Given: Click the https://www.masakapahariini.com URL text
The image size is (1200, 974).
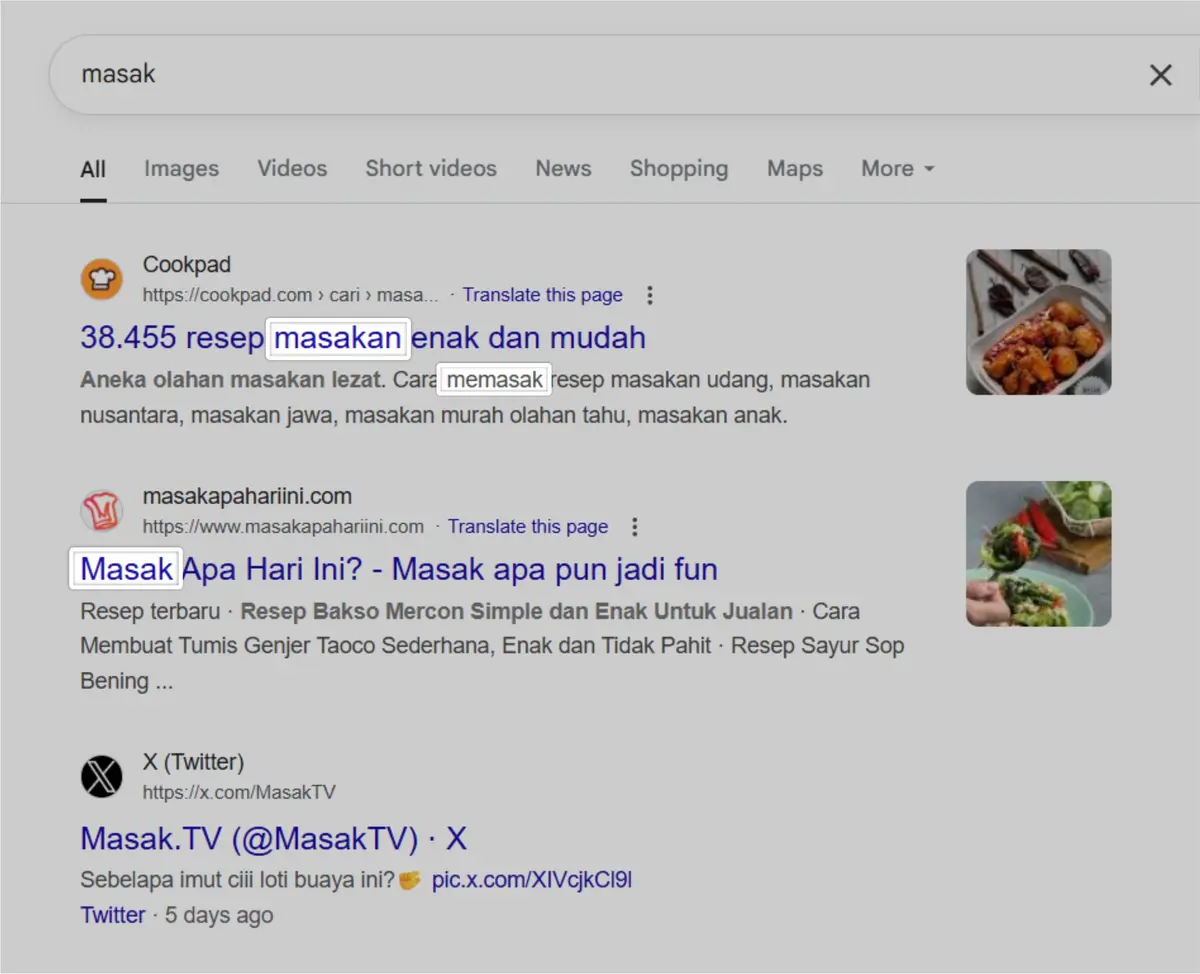Looking at the screenshot, I should [283, 526].
